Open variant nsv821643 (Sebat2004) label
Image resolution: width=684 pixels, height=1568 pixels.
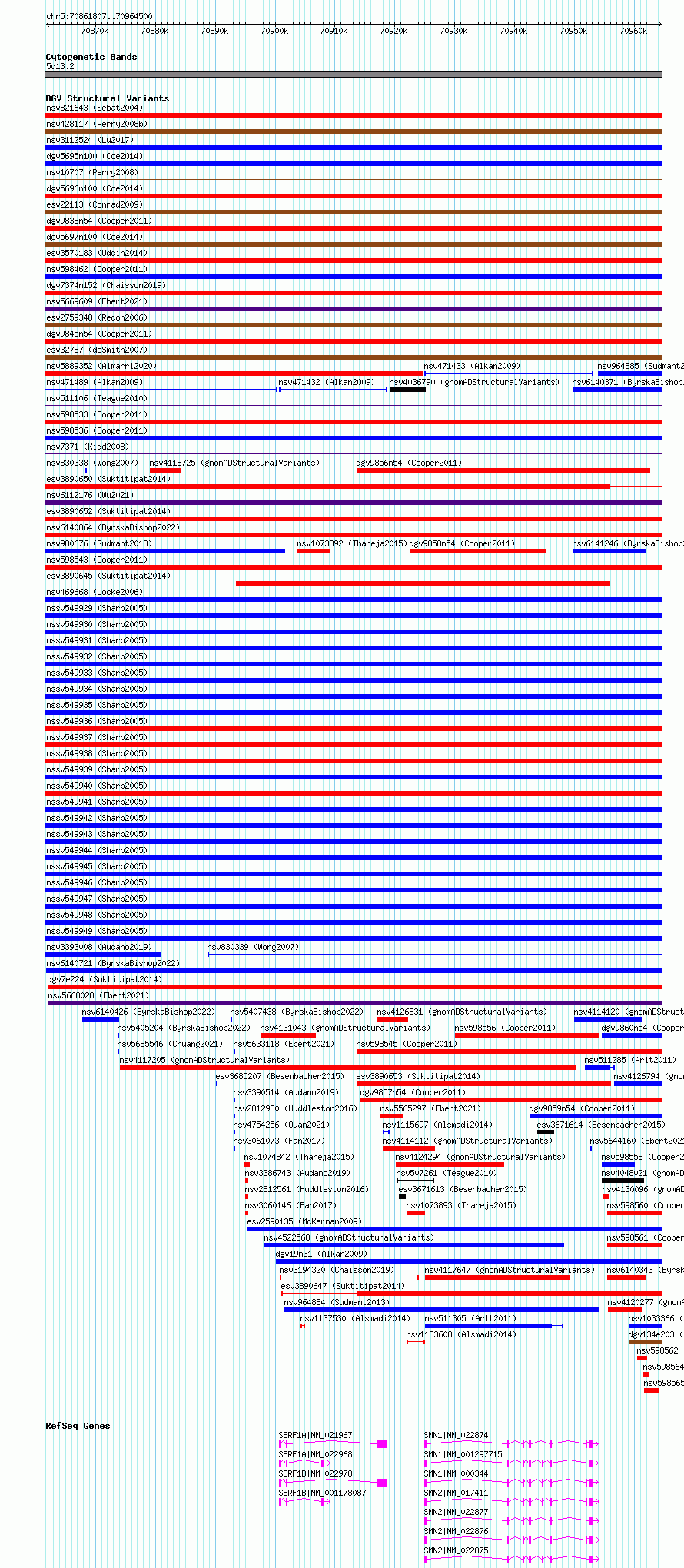[x=95, y=108]
